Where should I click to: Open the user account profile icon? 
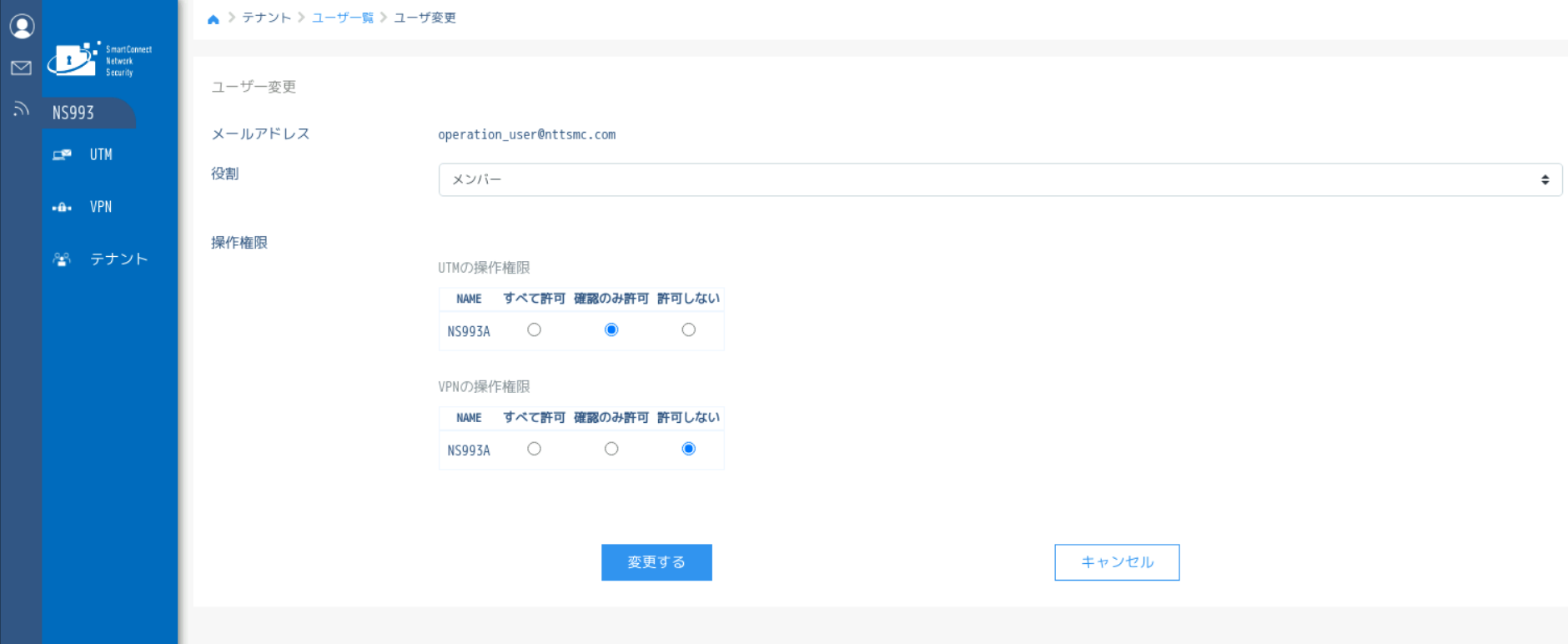point(22,27)
